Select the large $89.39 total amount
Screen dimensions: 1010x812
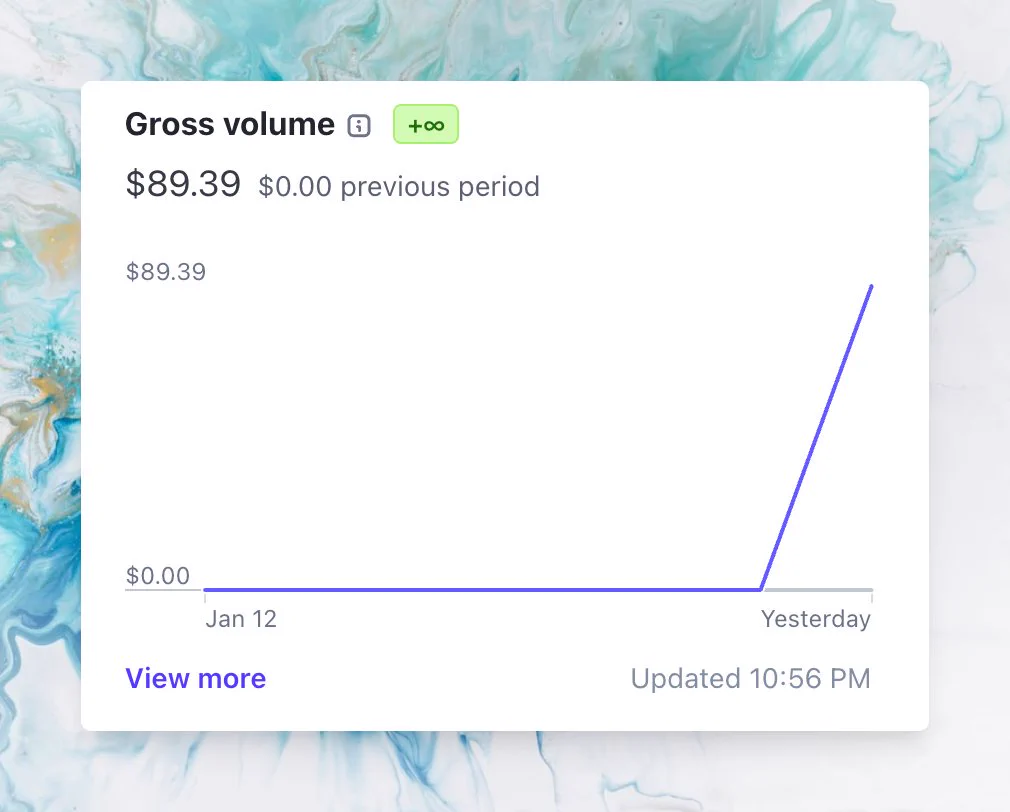[183, 184]
